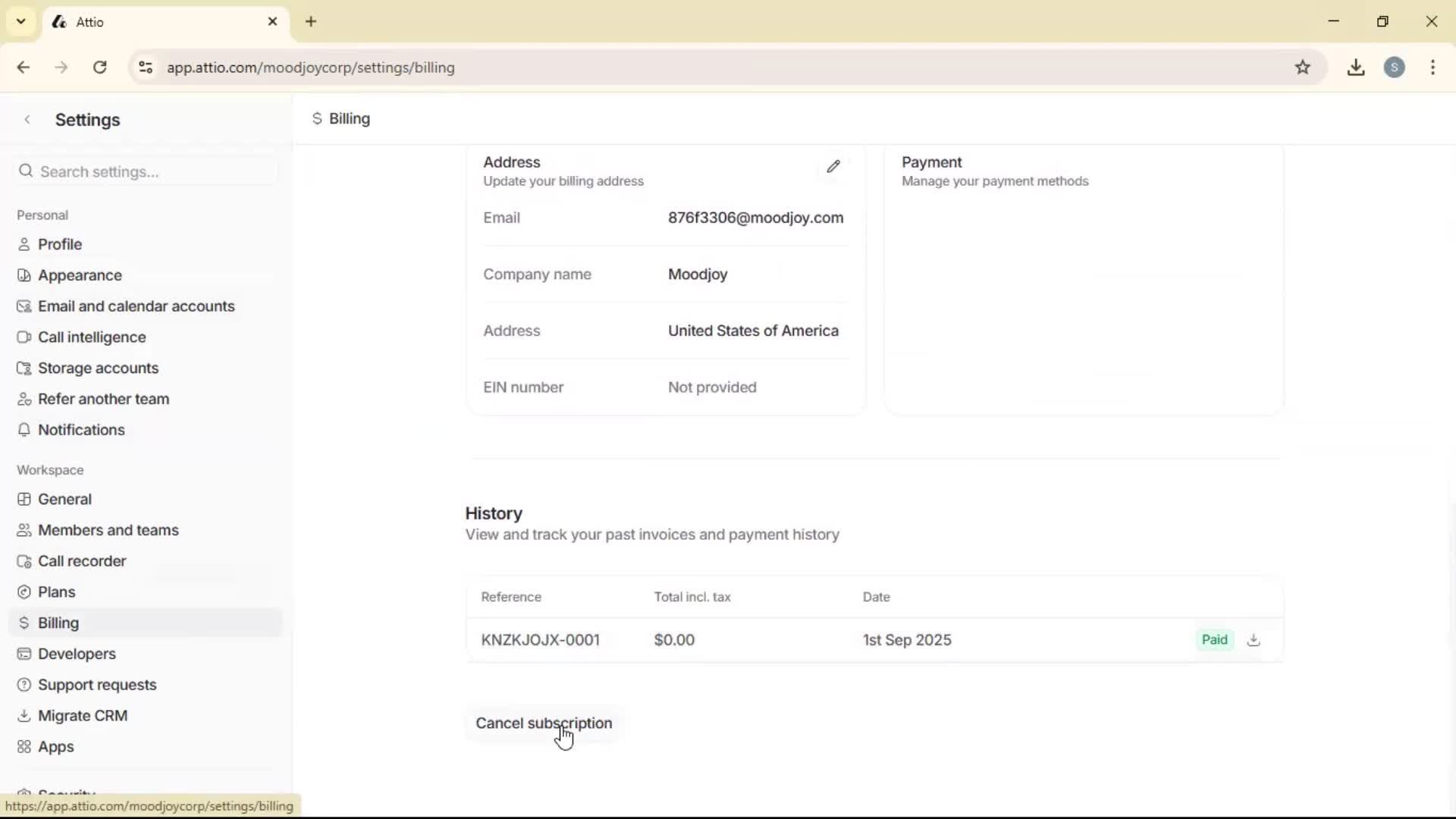Go back from Settings with arrow
The image size is (1456, 819).
tap(27, 120)
